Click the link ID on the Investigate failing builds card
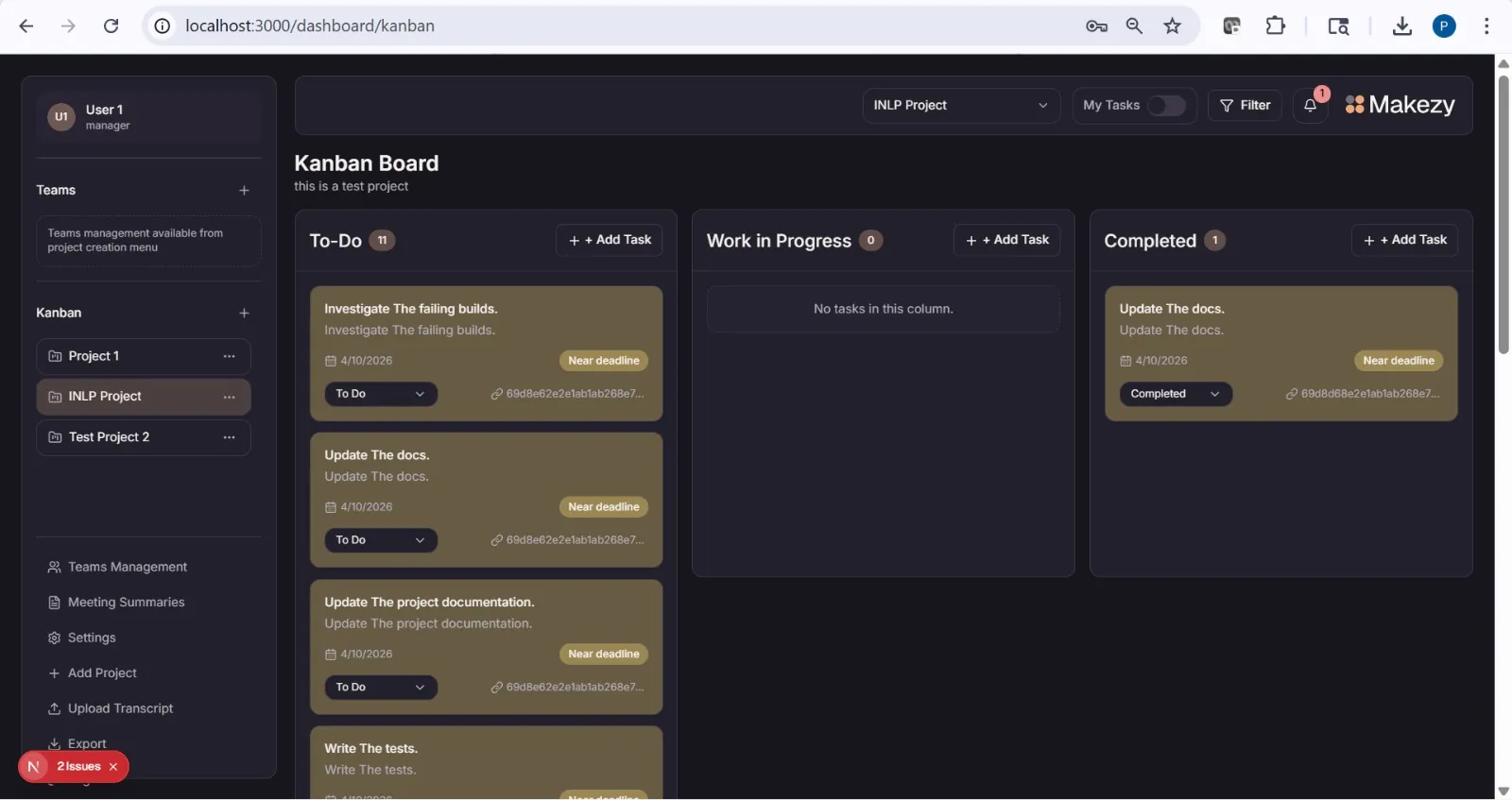 coord(568,394)
